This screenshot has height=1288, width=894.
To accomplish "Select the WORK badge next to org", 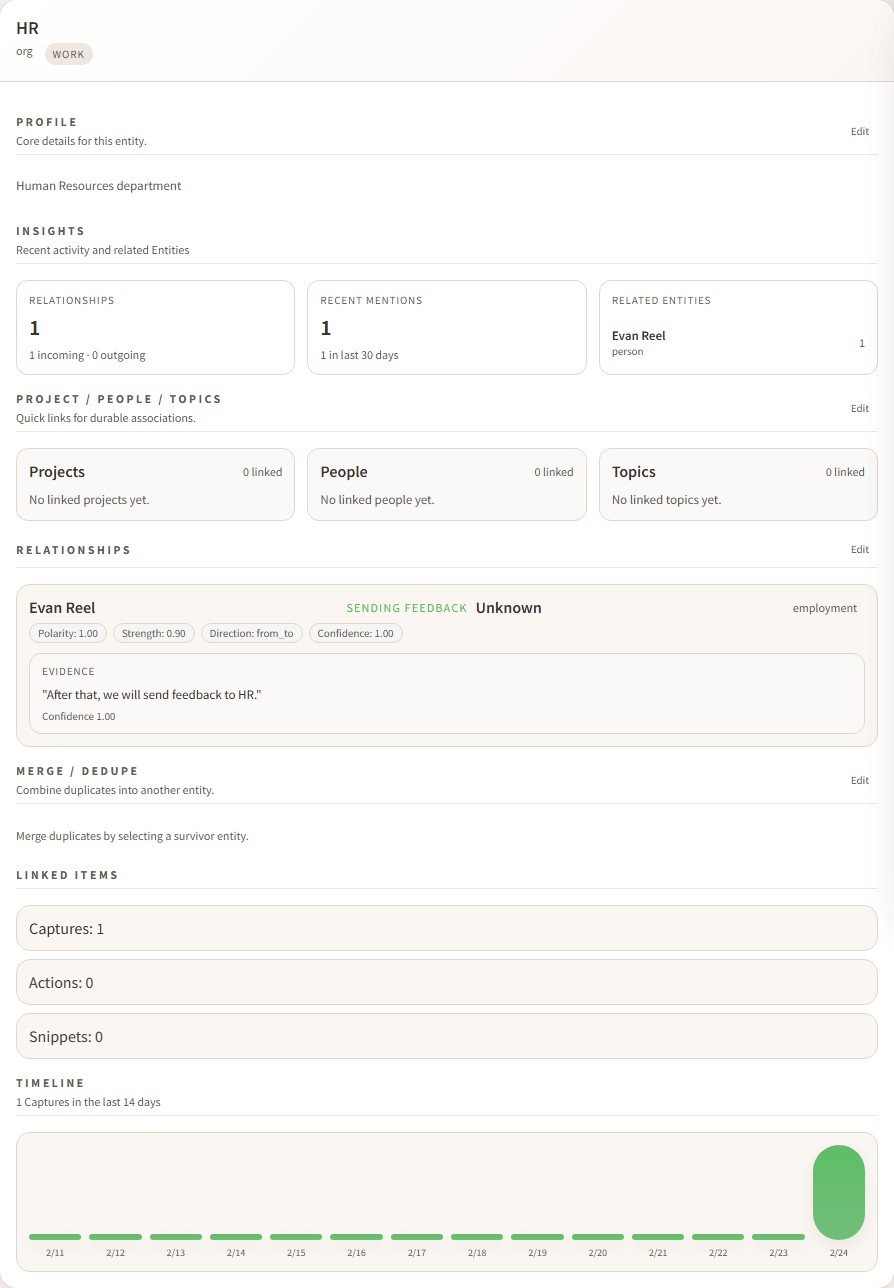I will (x=68, y=54).
